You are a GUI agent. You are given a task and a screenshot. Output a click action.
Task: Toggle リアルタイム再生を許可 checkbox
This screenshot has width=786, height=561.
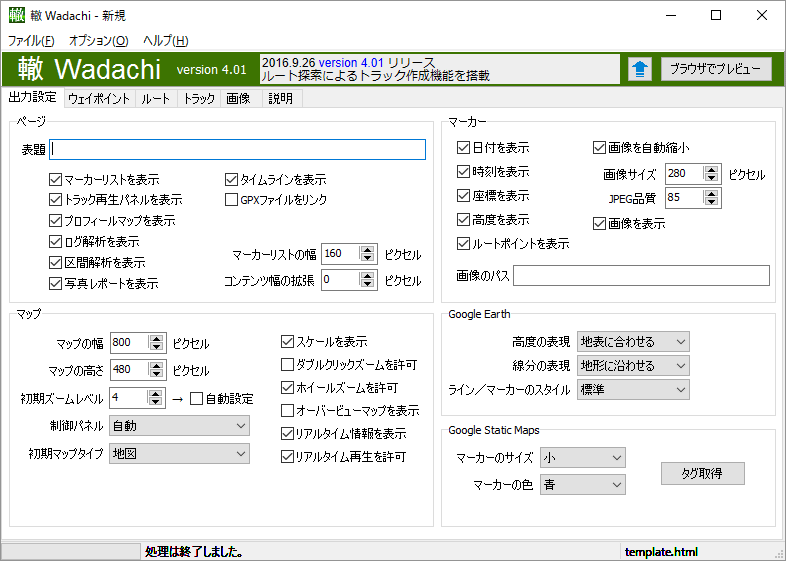287,457
